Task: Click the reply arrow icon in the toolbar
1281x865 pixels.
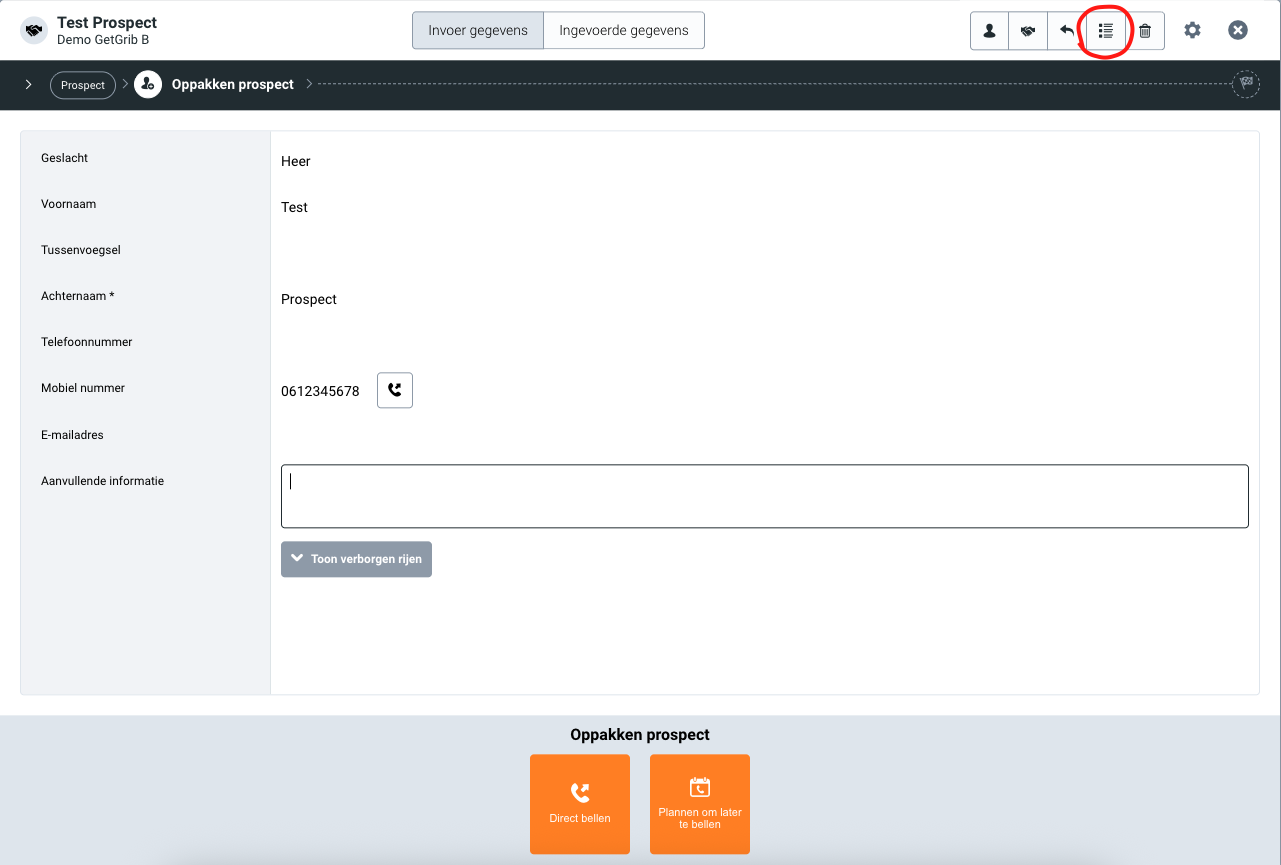Action: (1067, 31)
